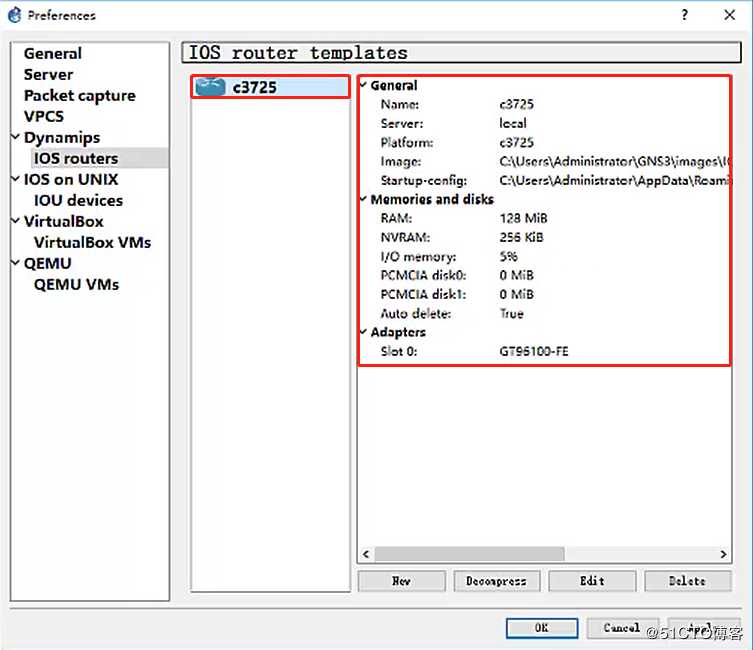Open the Packet capture preferences page
Image resolution: width=753 pixels, height=650 pixels.
coord(80,96)
